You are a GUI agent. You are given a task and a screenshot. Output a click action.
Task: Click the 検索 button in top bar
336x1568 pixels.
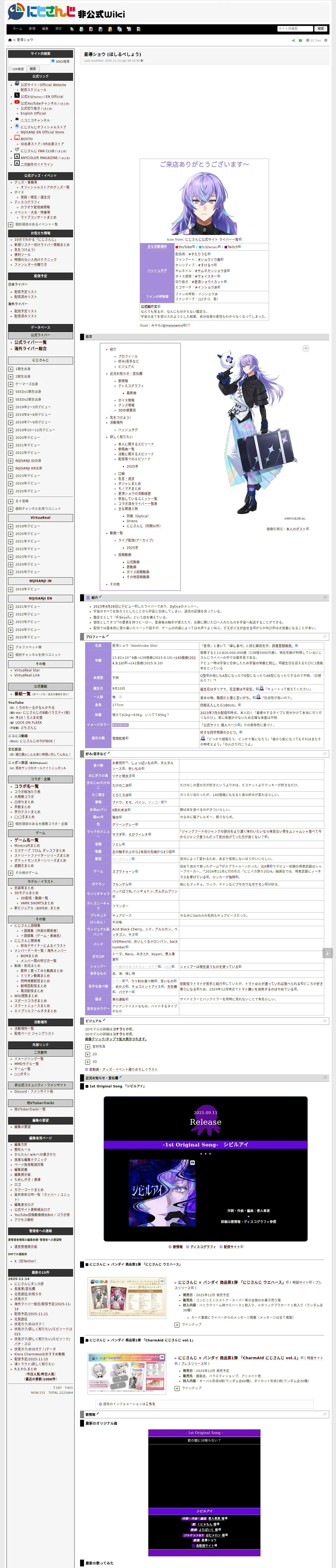tap(321, 28)
